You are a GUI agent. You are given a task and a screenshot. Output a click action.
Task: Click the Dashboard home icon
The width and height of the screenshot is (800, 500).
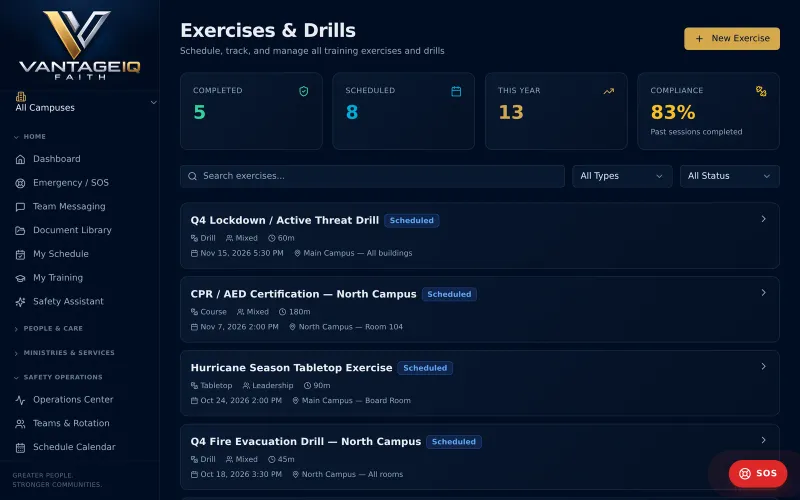coord(20,159)
